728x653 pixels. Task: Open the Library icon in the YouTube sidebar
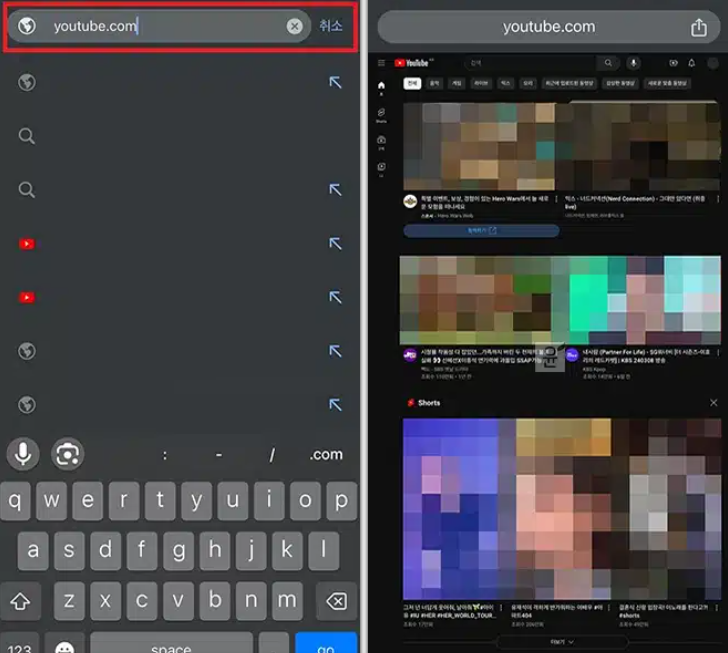pos(381,169)
